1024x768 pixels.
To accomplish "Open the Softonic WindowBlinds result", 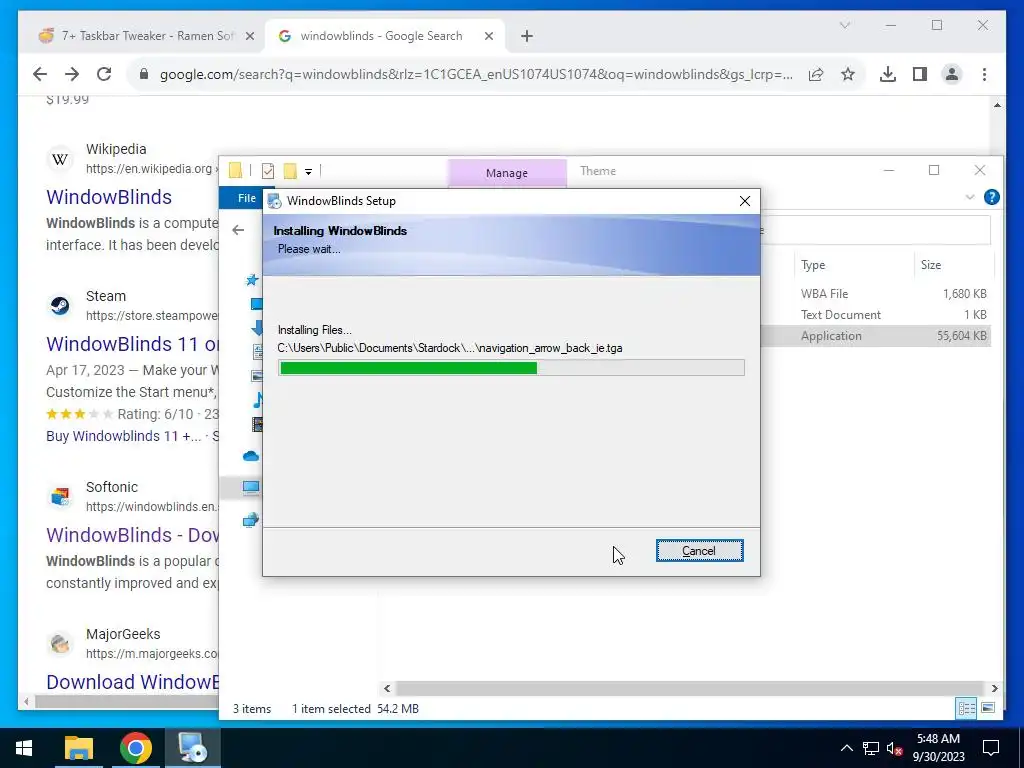I will pos(133,535).
